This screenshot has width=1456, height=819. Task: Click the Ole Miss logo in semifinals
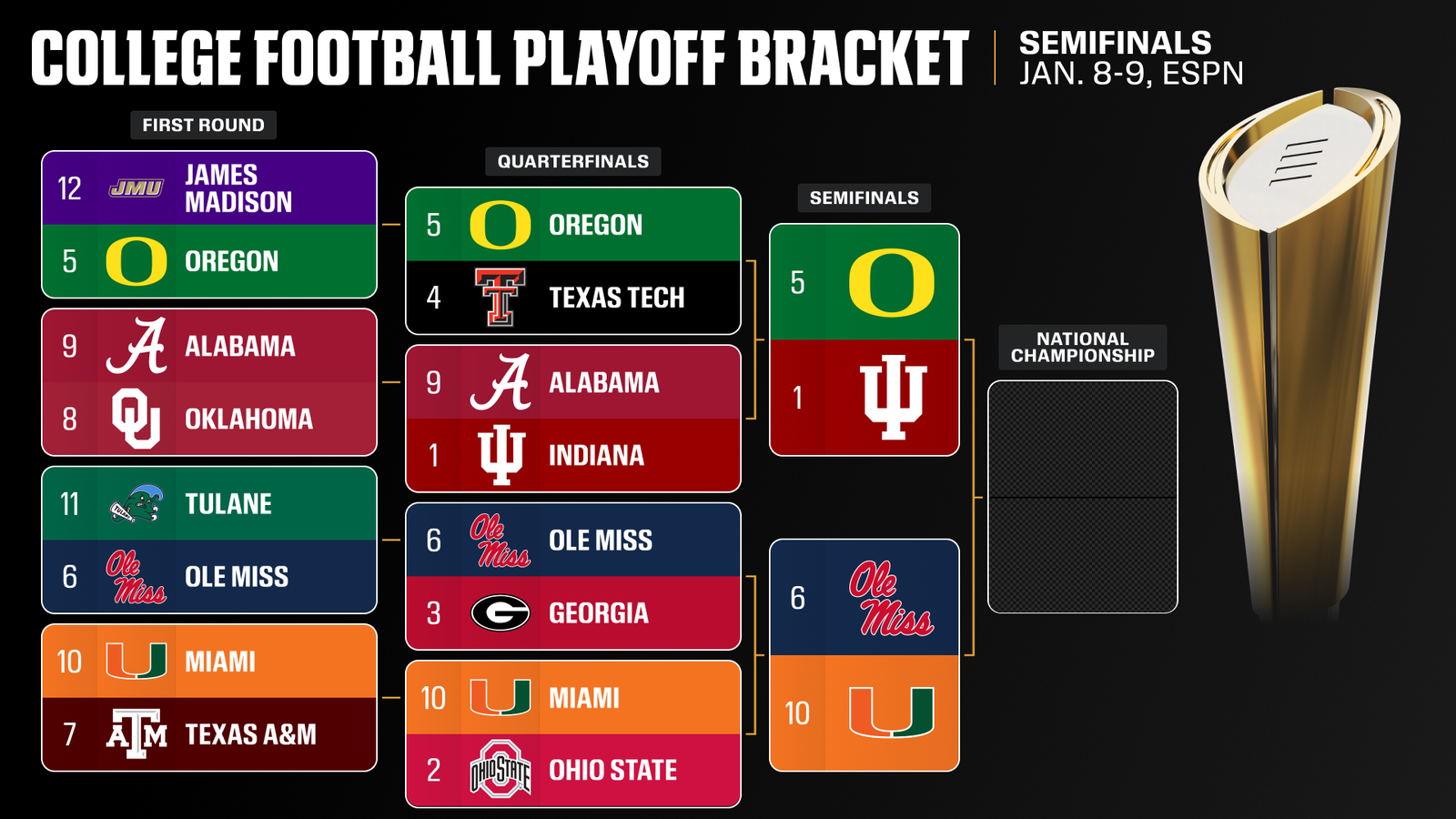[x=891, y=597]
